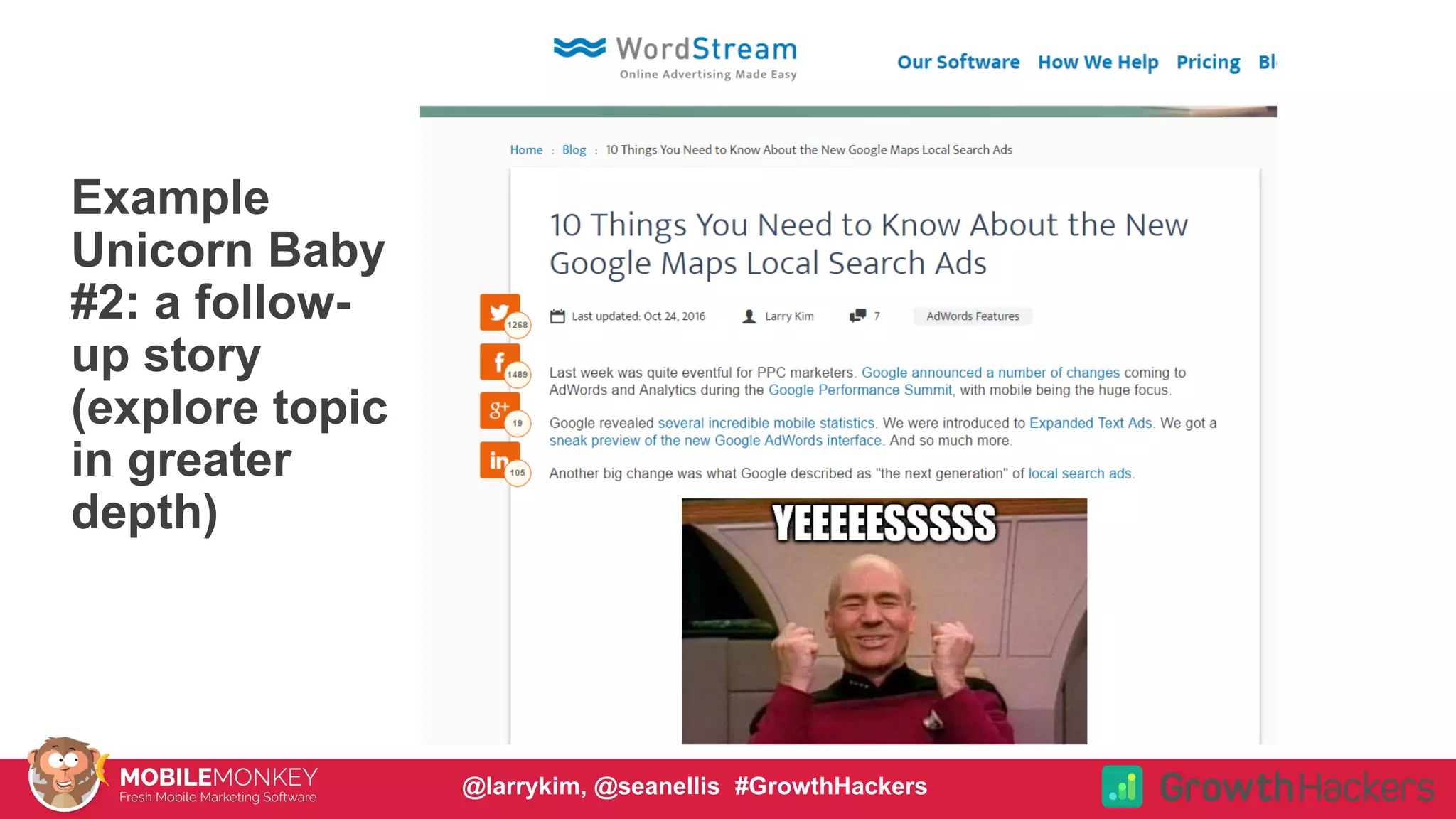Go to the Home breadcrumb link
Viewport: 1456px width, 819px height.
point(526,150)
